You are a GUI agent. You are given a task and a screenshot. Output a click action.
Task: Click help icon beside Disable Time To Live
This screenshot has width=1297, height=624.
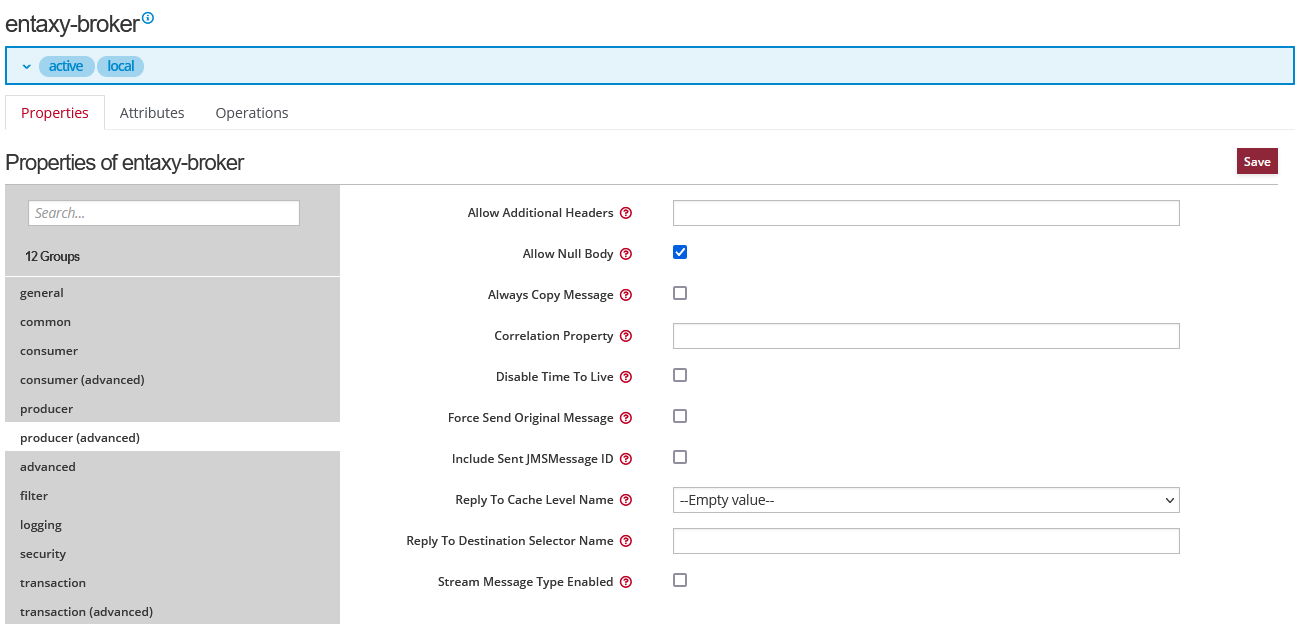[626, 377]
